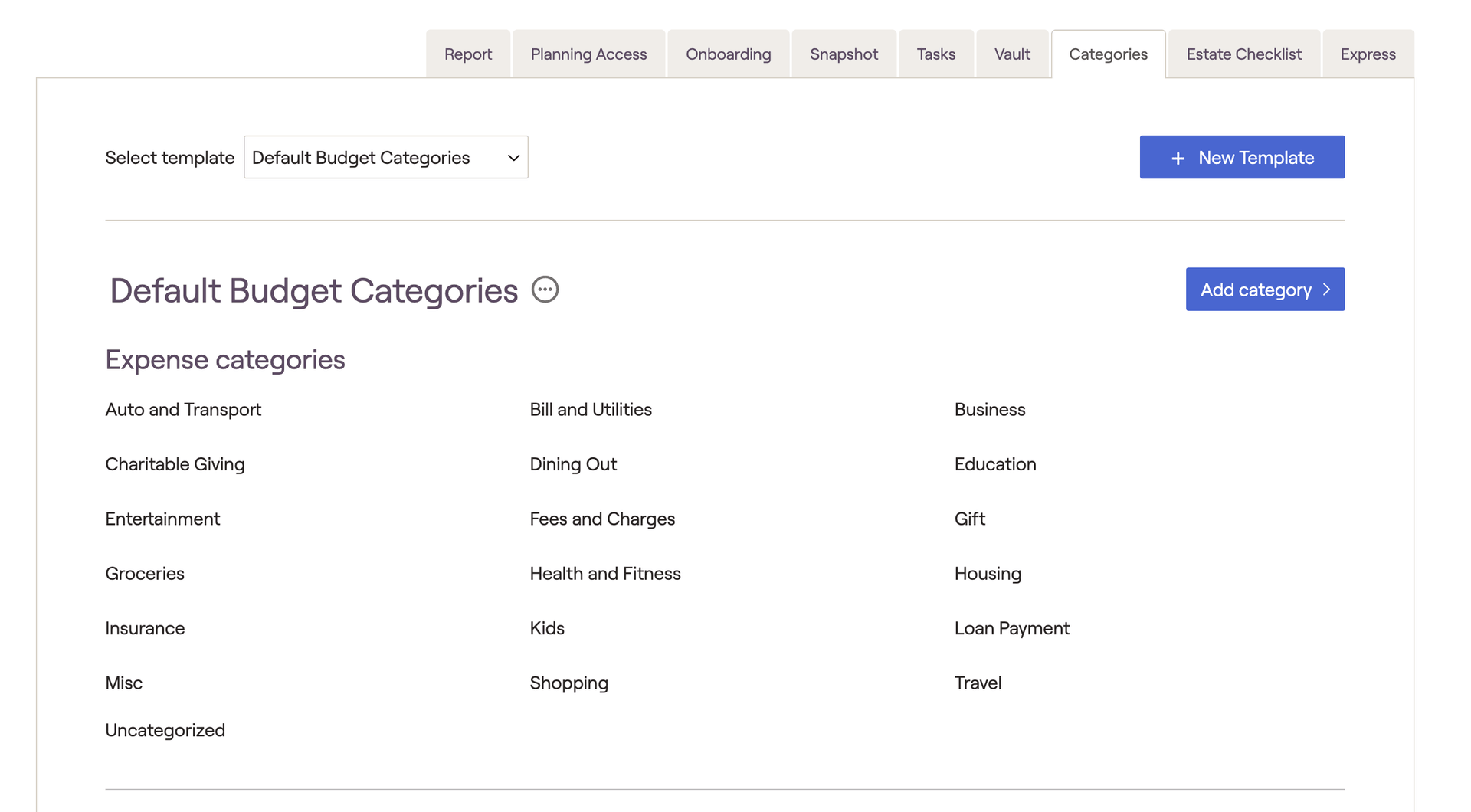Select the Snapshot tab
This screenshot has width=1471, height=812.
coord(844,54)
